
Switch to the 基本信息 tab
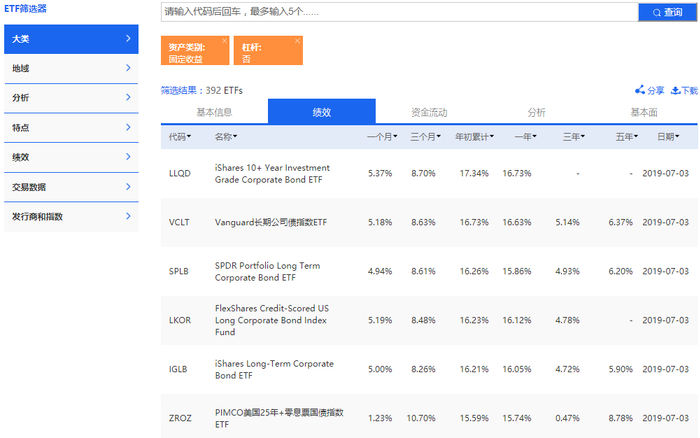click(214, 112)
